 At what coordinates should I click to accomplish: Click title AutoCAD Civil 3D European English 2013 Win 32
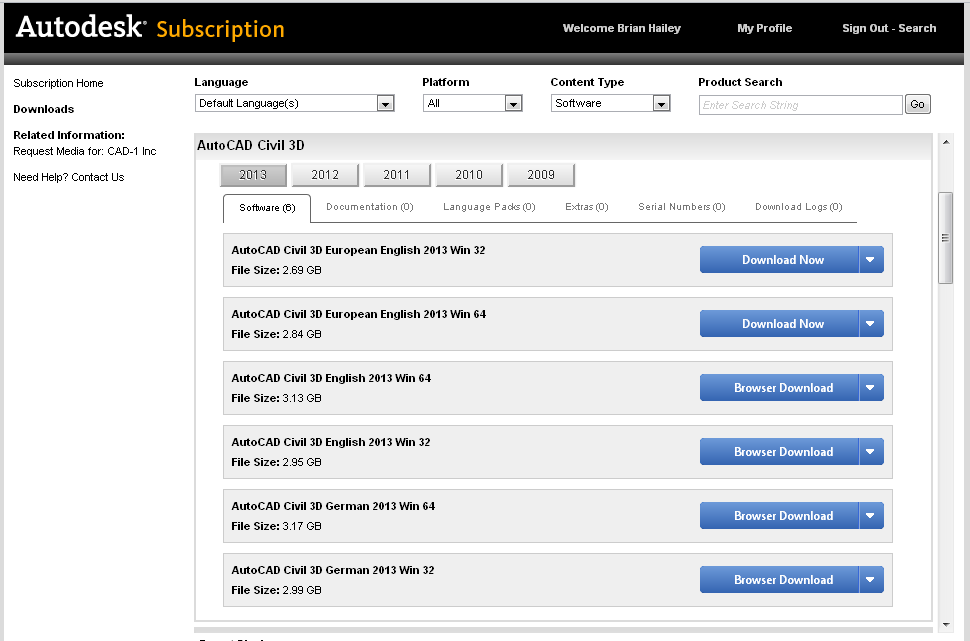coord(358,250)
